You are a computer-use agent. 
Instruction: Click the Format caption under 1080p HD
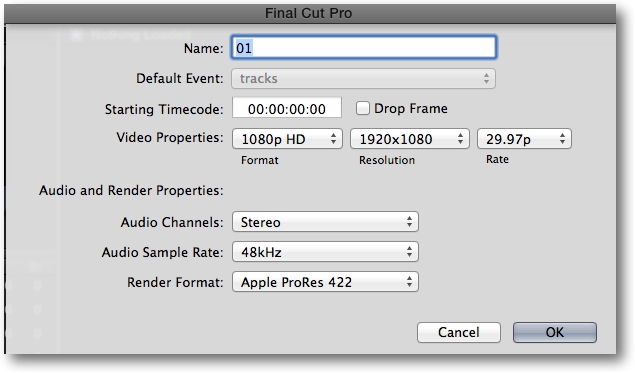[260, 160]
